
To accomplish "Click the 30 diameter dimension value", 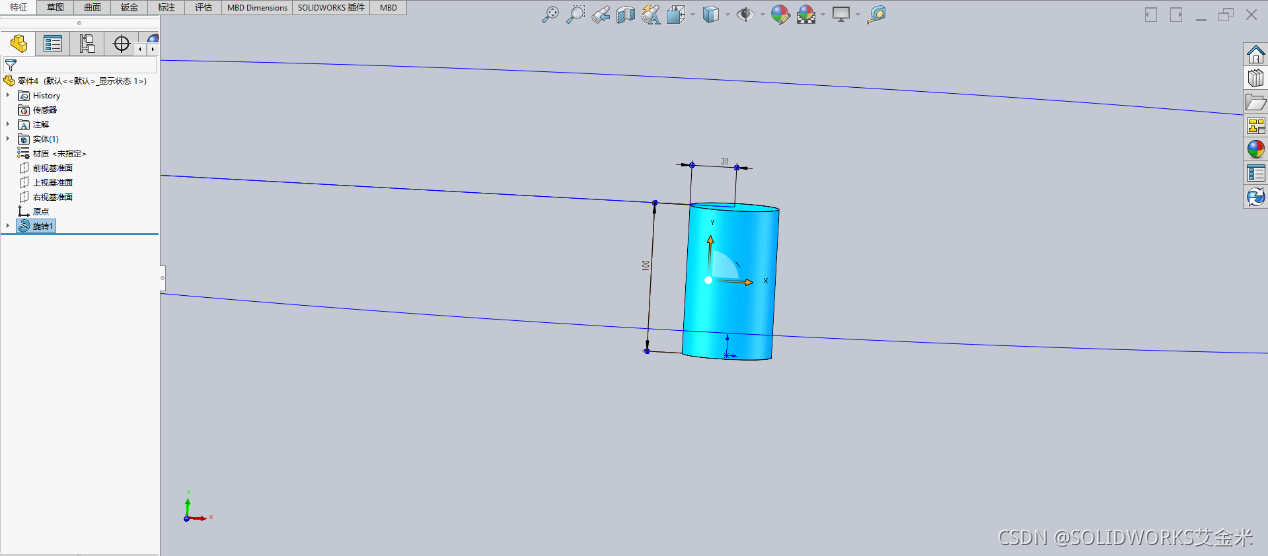I will [x=724, y=161].
